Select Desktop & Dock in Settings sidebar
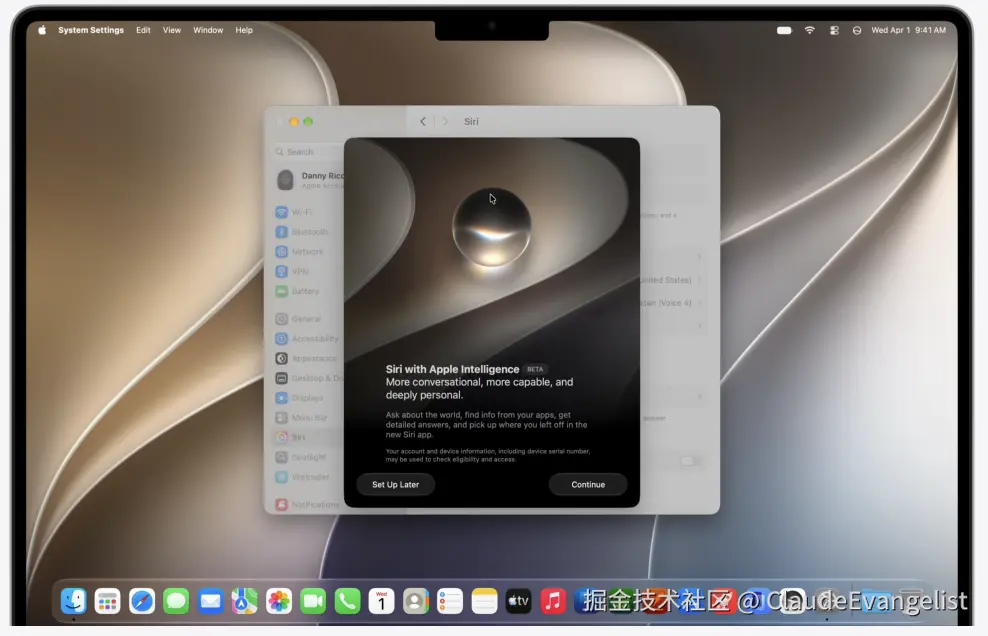Screen dimensions: 988x636 (309, 378)
